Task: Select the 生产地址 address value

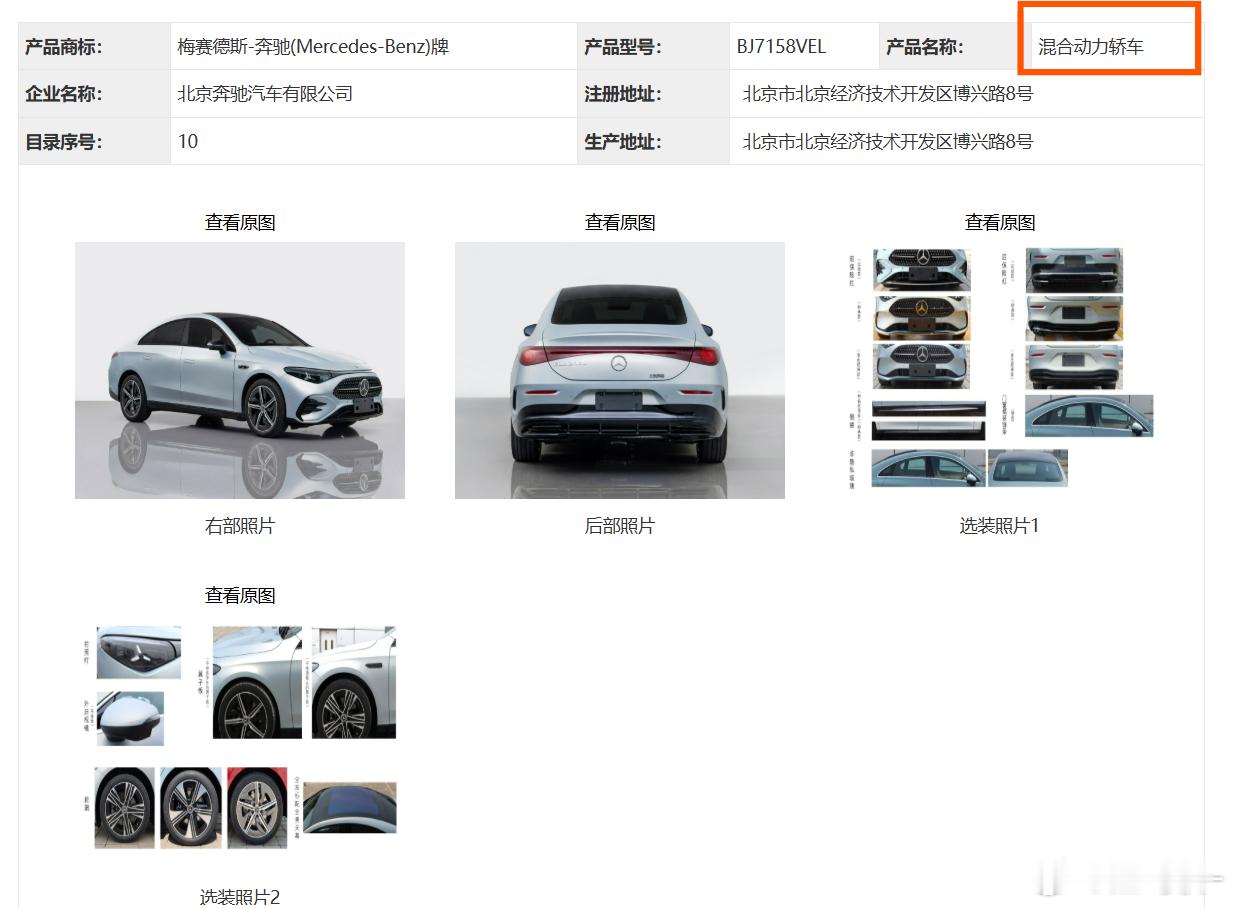Action: coord(888,141)
